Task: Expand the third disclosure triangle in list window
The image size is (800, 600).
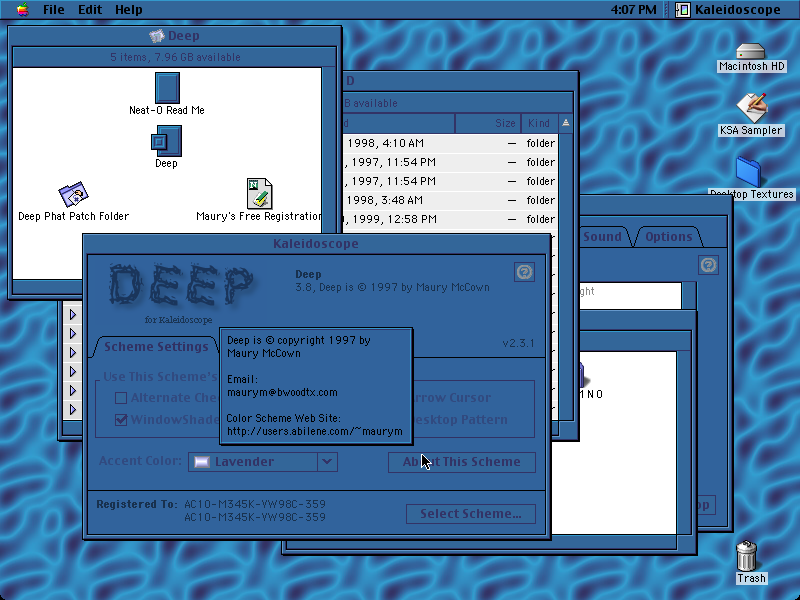Action: pyautogui.click(x=72, y=352)
